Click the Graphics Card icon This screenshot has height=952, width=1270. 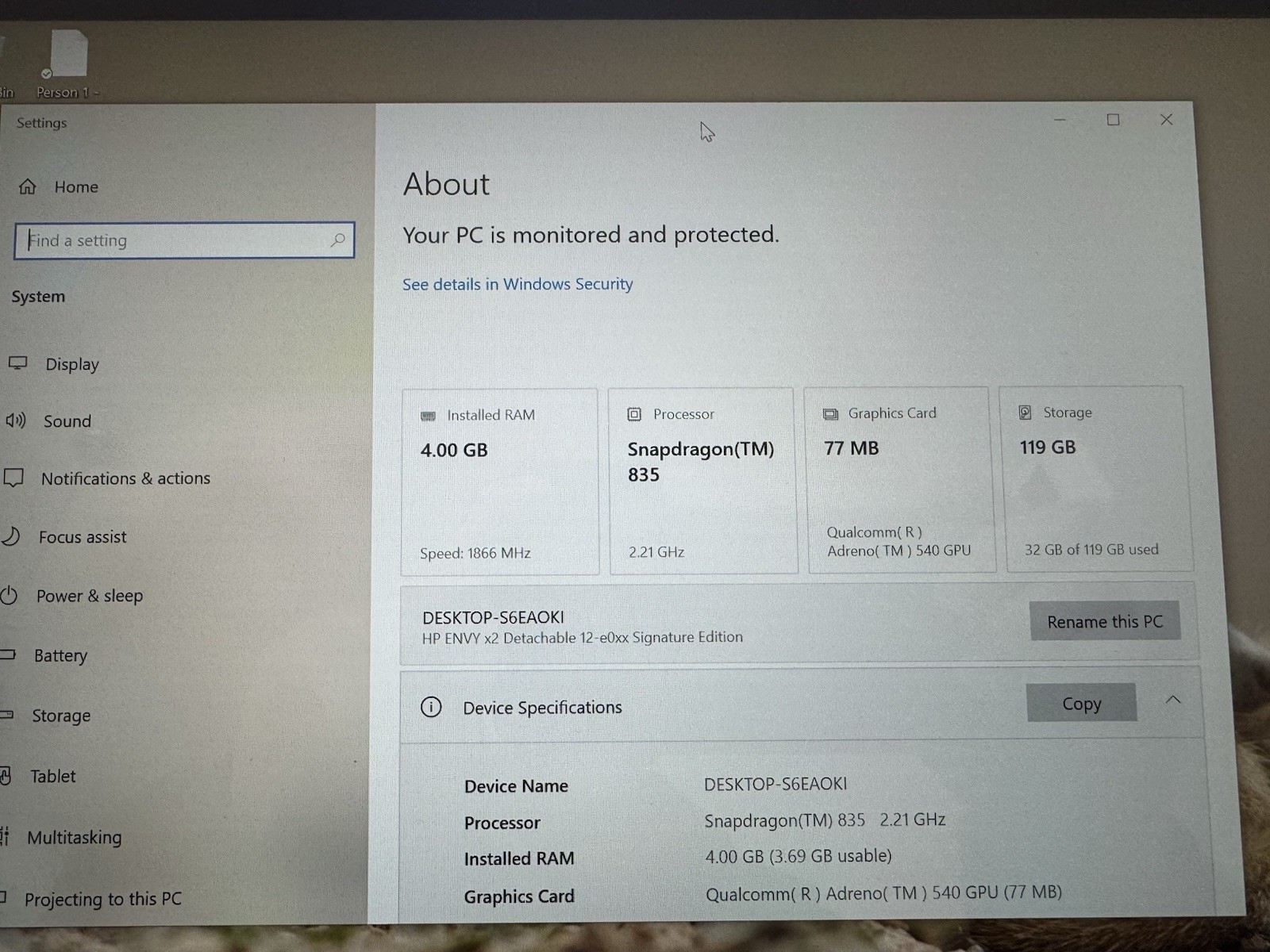(x=830, y=413)
